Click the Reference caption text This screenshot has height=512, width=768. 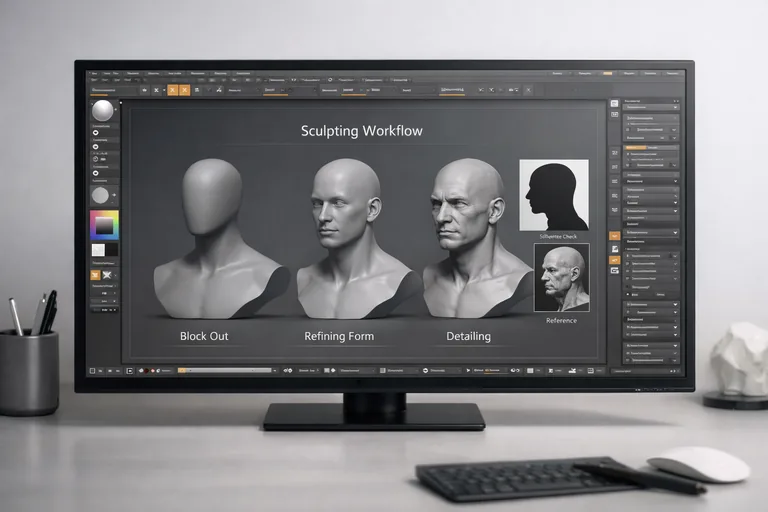[561, 320]
